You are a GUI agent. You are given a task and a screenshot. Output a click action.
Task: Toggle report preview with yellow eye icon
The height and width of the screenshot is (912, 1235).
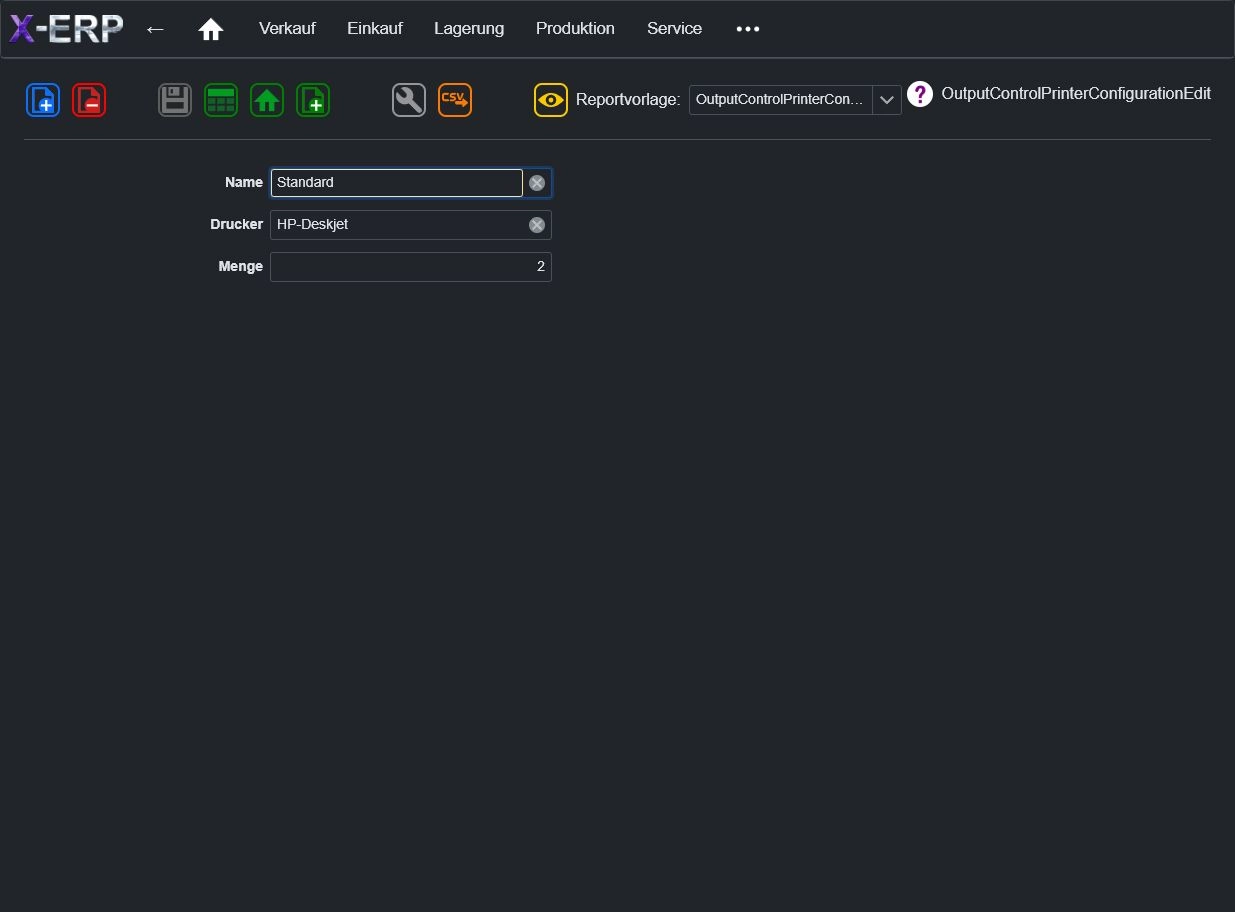tap(551, 100)
